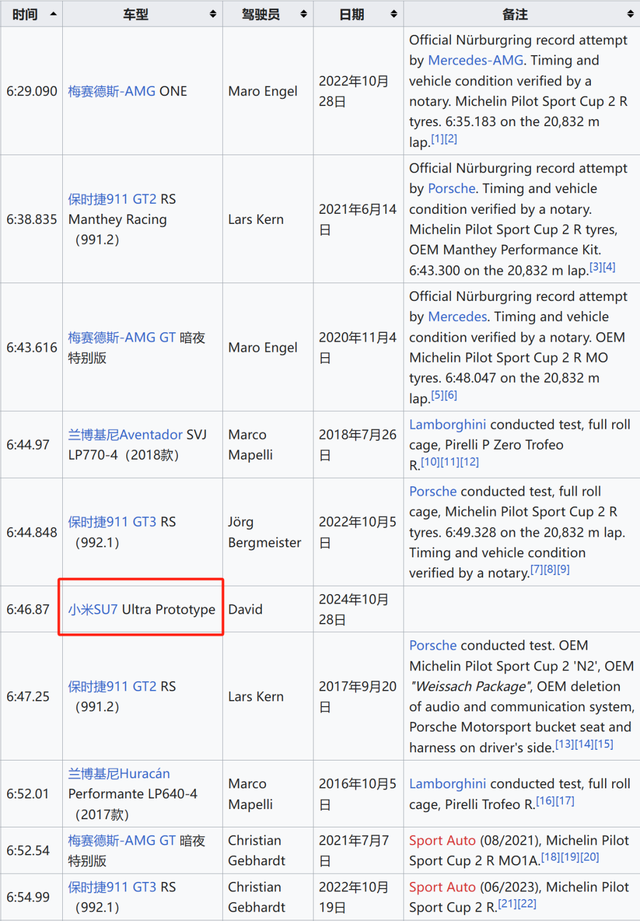The width and height of the screenshot is (640, 921).
Task: Select date cell 2021年7月7日
Action: click(358, 851)
